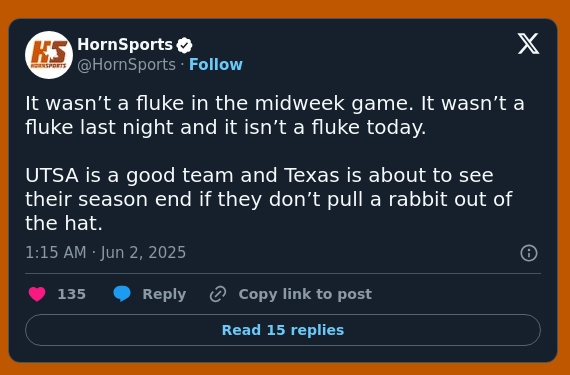Click the Reply label text
The image size is (570, 375).
pos(164,294)
